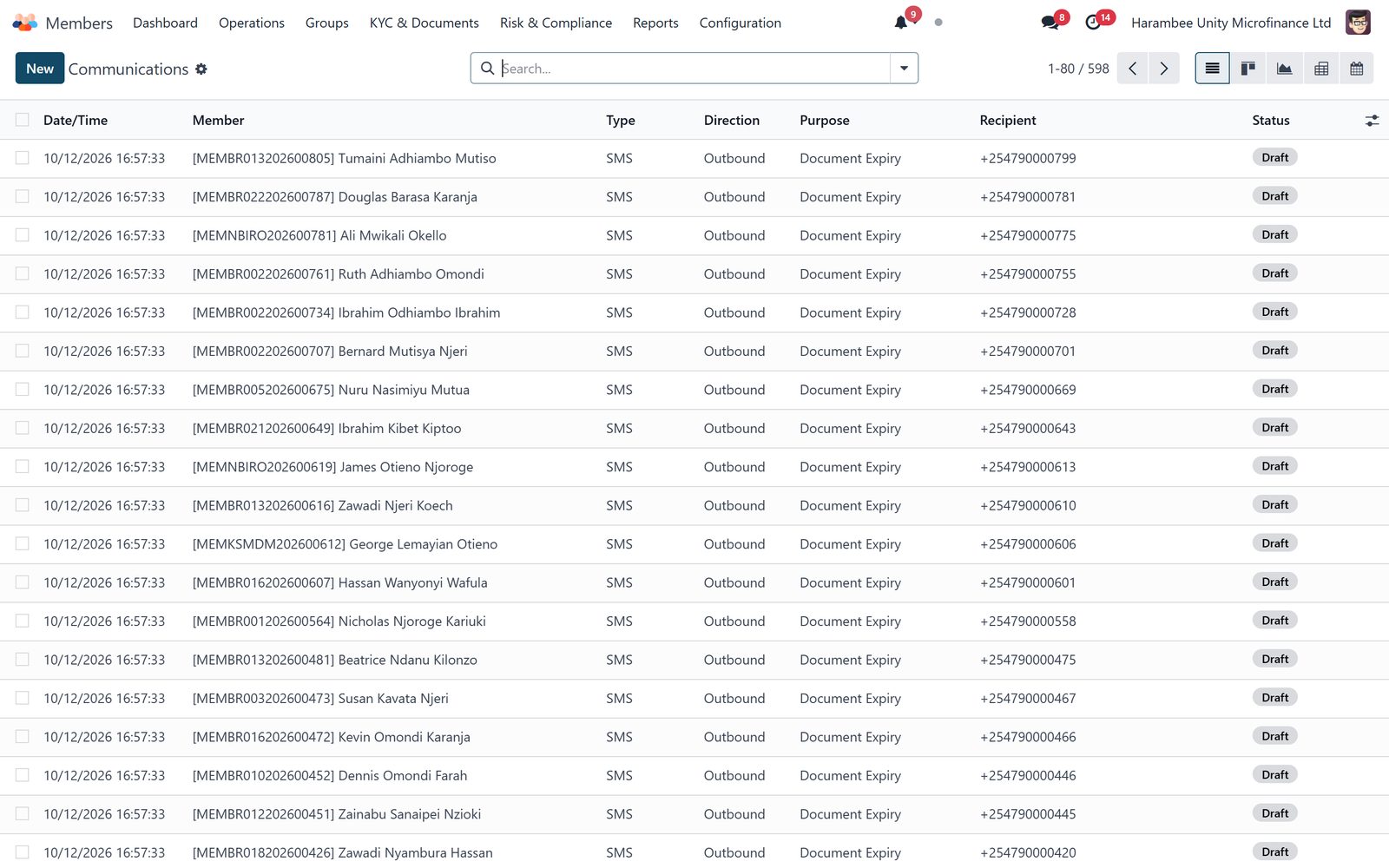
Task: Click member George Lemayian Otieno cell
Action: [x=346, y=544]
